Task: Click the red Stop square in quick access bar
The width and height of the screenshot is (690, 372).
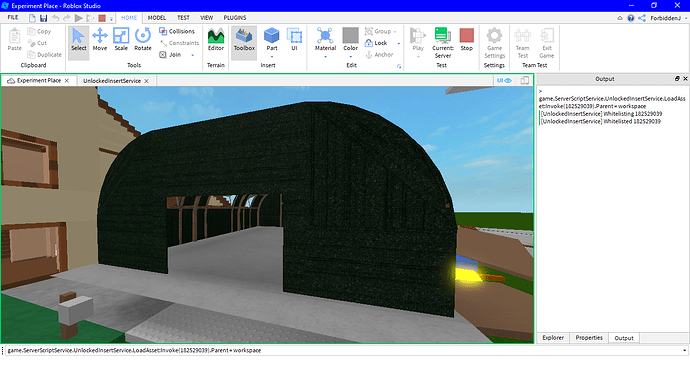Action: click(102, 18)
